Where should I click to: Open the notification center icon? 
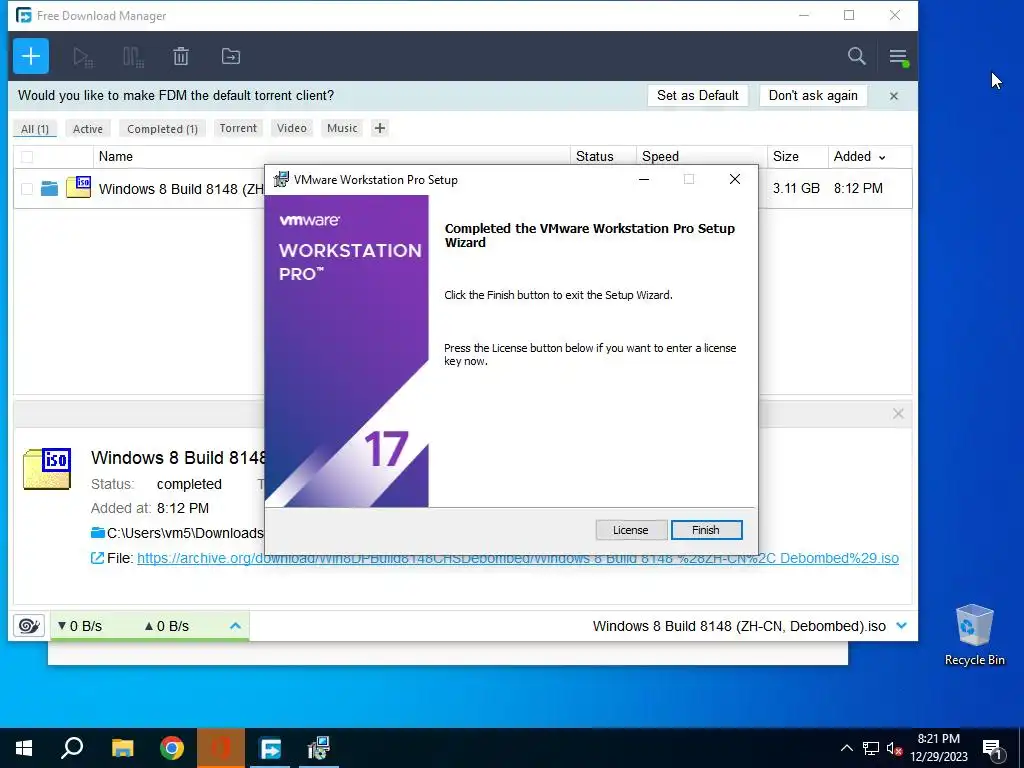(x=993, y=749)
